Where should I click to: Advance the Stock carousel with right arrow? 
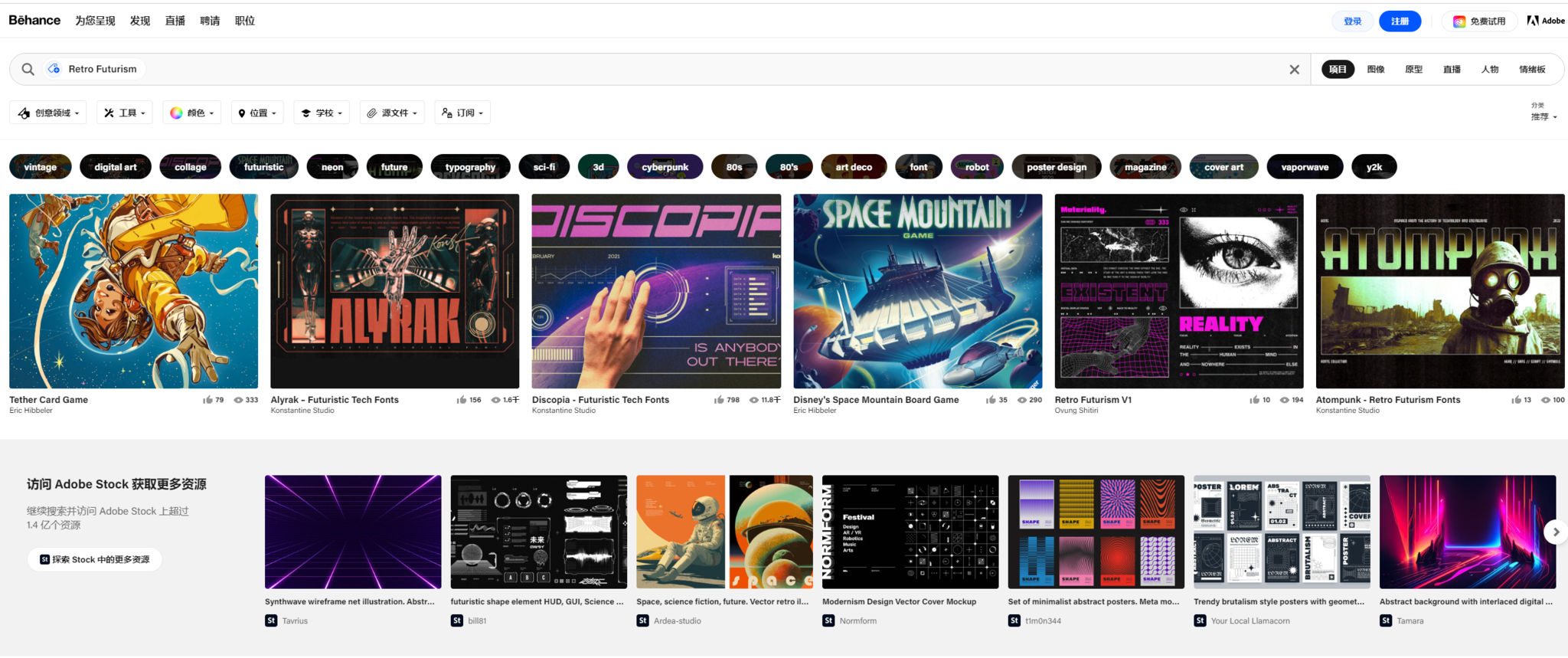(x=1555, y=532)
